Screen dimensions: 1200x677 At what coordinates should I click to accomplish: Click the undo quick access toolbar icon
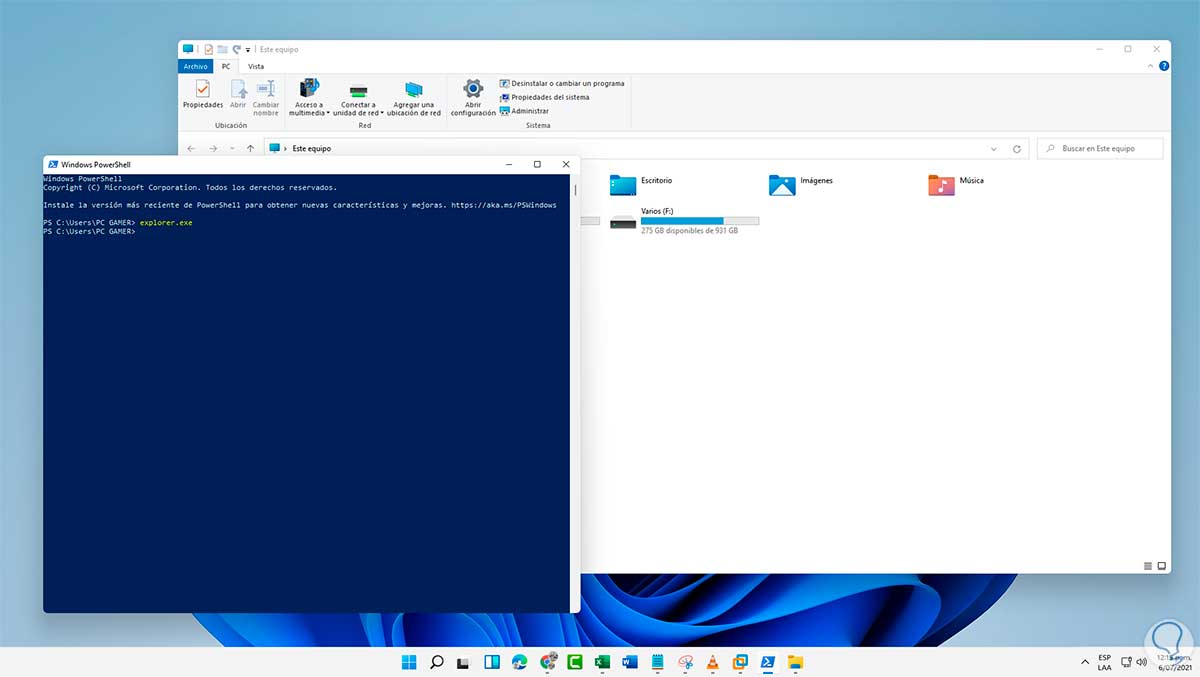point(236,49)
